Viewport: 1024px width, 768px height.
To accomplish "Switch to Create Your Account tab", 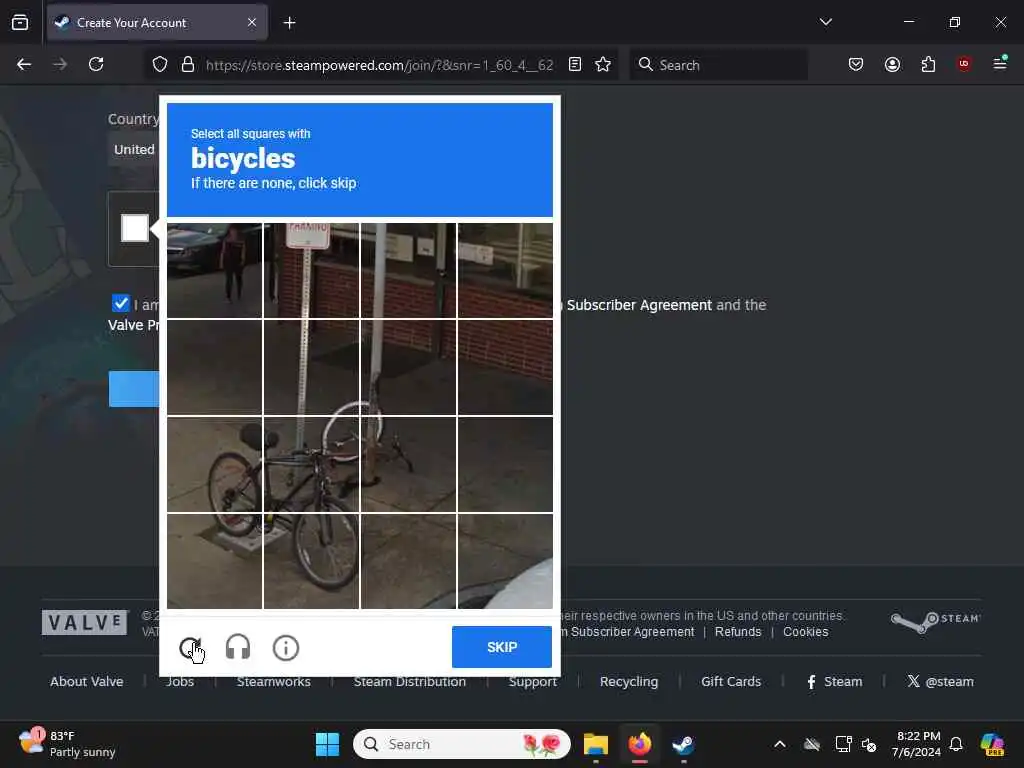I will 157,23.
